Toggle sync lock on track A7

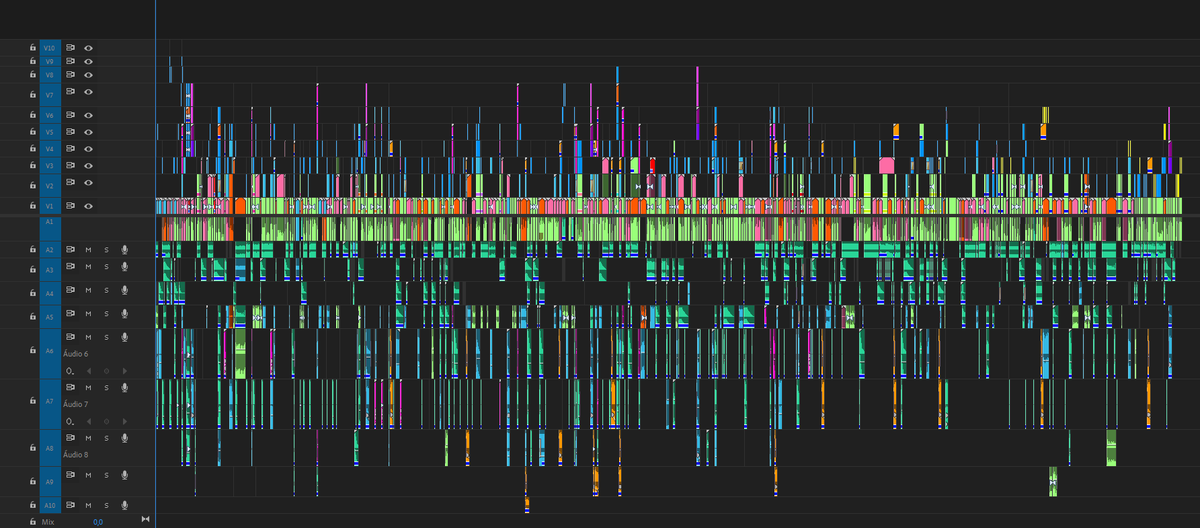tap(71, 387)
